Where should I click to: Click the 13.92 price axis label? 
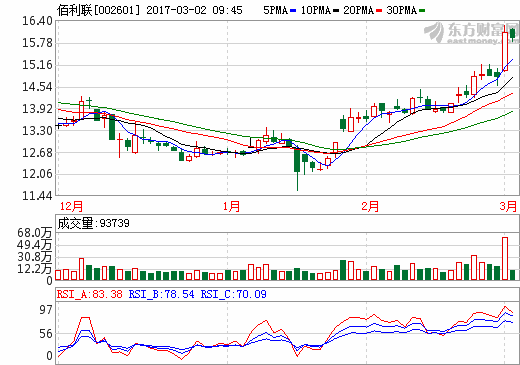tap(37, 109)
